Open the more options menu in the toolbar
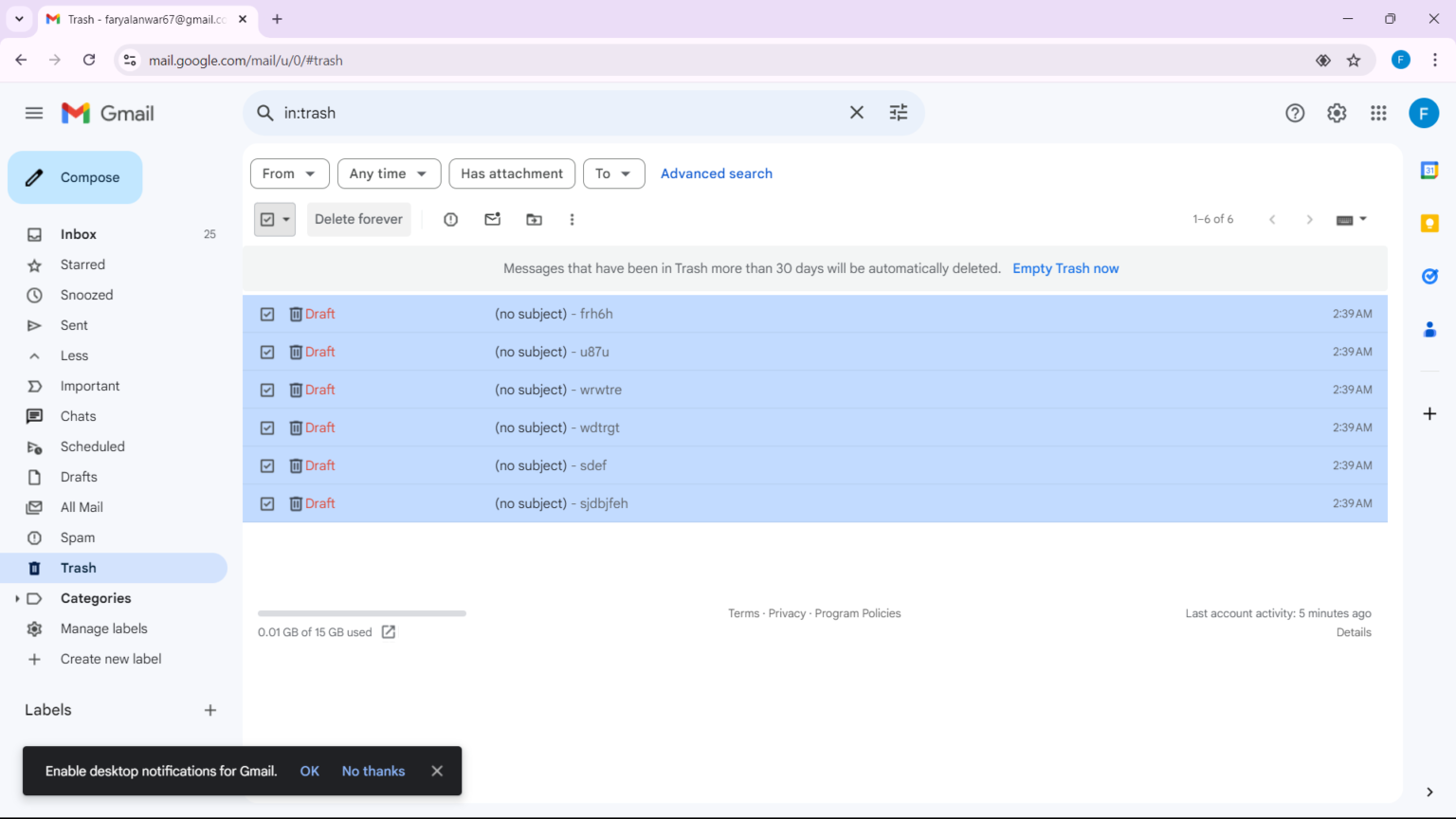The image size is (1456, 819). tap(572, 219)
